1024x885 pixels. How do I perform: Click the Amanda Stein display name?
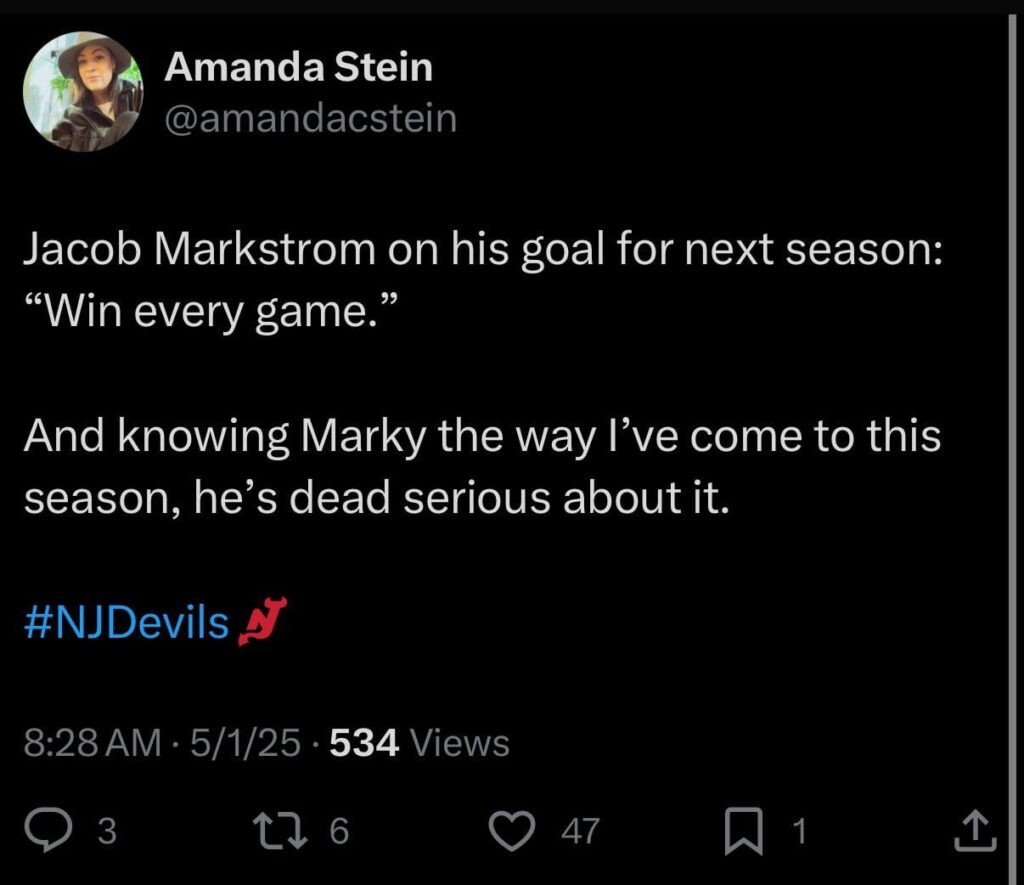click(x=298, y=67)
